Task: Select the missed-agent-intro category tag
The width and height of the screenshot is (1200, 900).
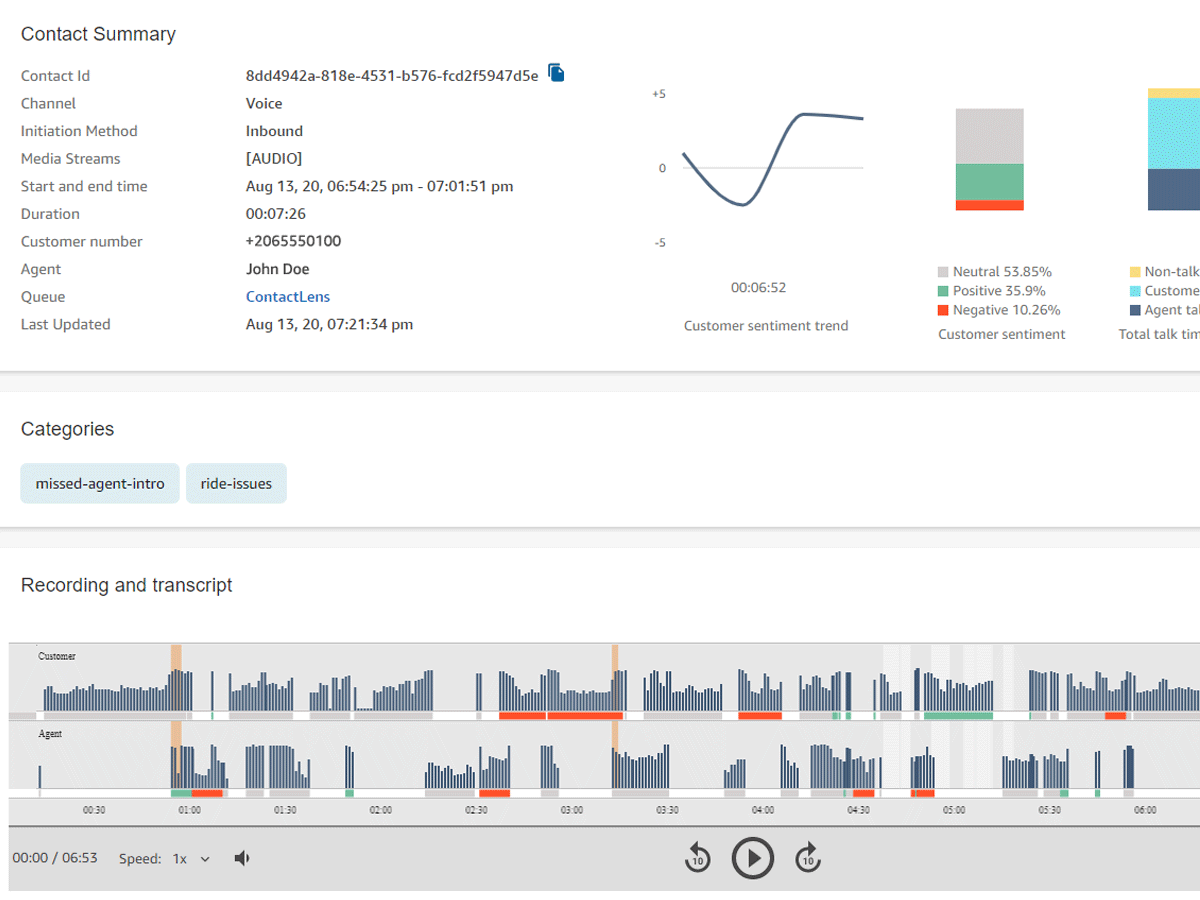Action: coord(100,483)
